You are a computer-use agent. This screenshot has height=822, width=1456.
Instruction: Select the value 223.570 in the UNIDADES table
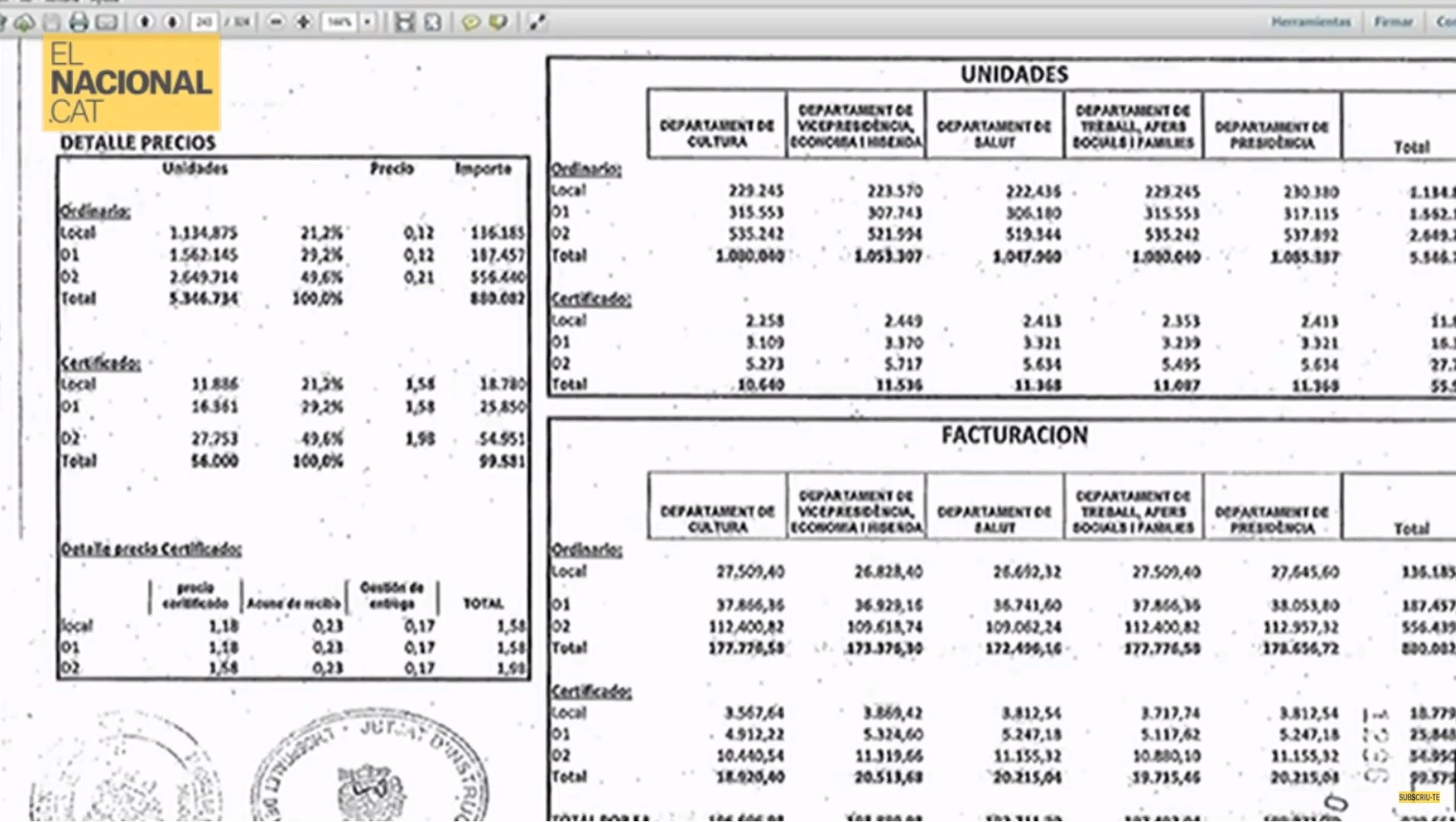894,191
